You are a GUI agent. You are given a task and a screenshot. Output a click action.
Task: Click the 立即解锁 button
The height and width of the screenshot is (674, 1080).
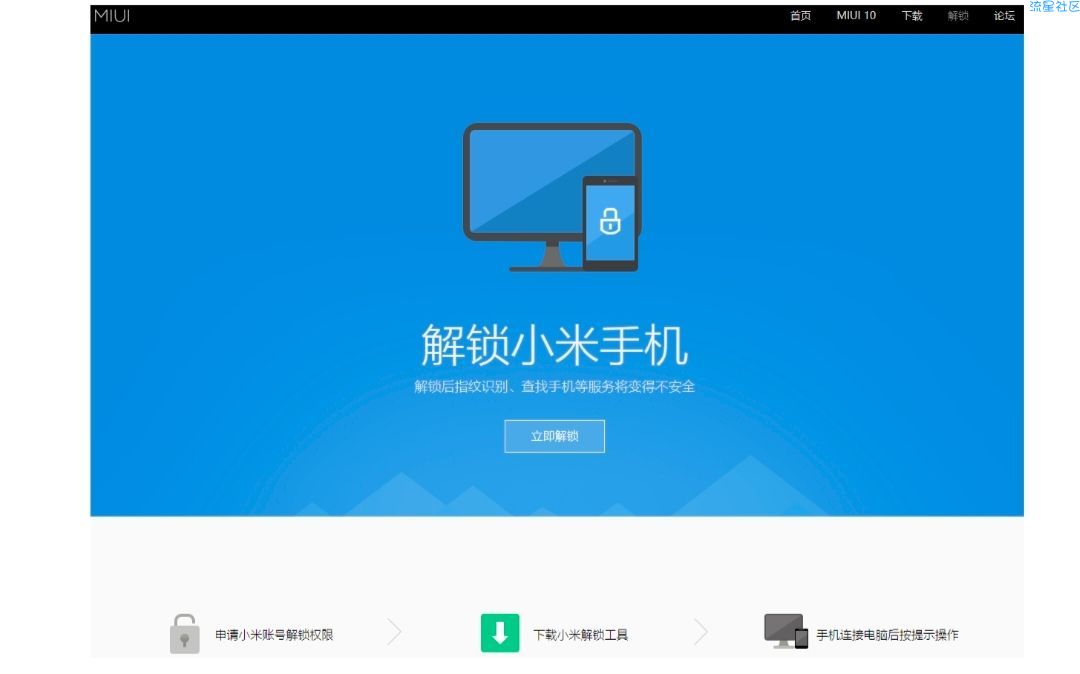[554, 436]
